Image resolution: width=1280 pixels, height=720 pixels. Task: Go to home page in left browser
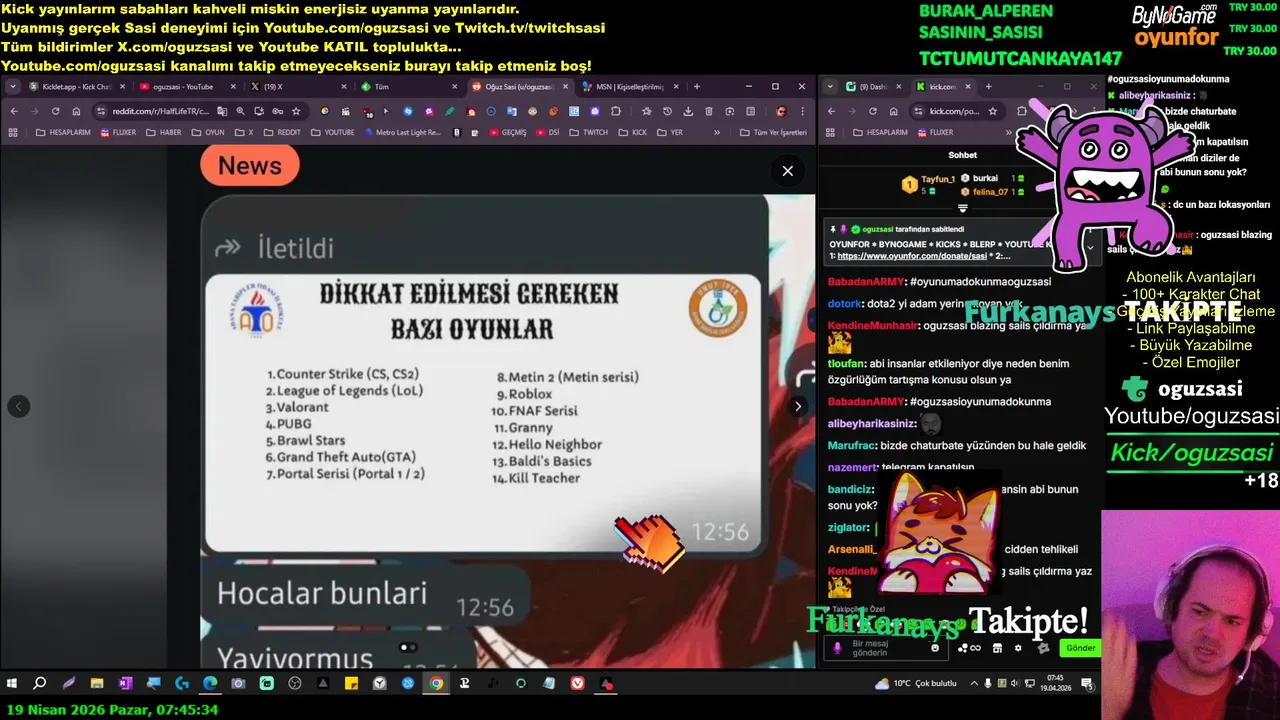pos(76,111)
